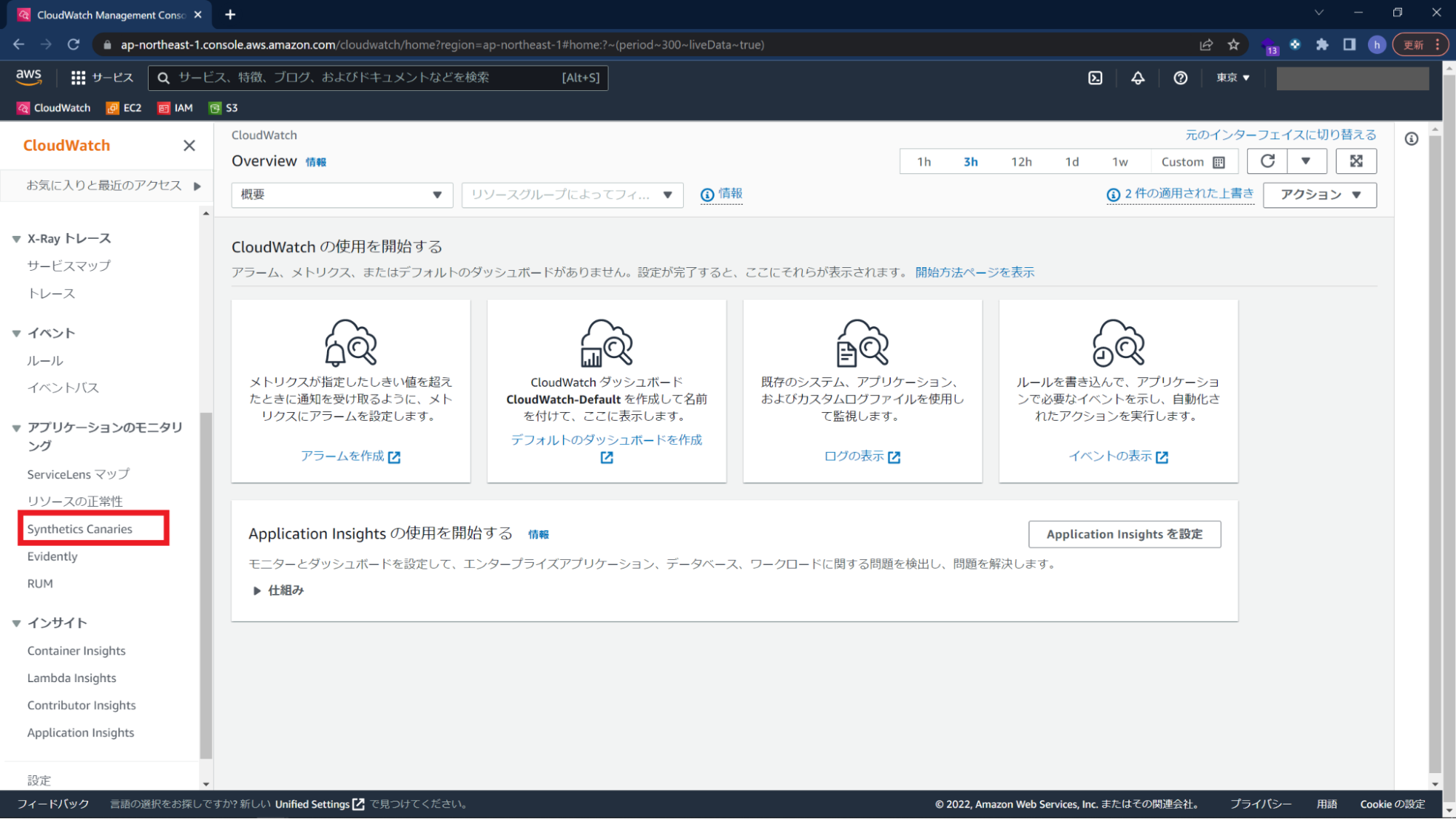The width and height of the screenshot is (1456, 819).
Task: Select the 1d time range
Action: [1071, 162]
